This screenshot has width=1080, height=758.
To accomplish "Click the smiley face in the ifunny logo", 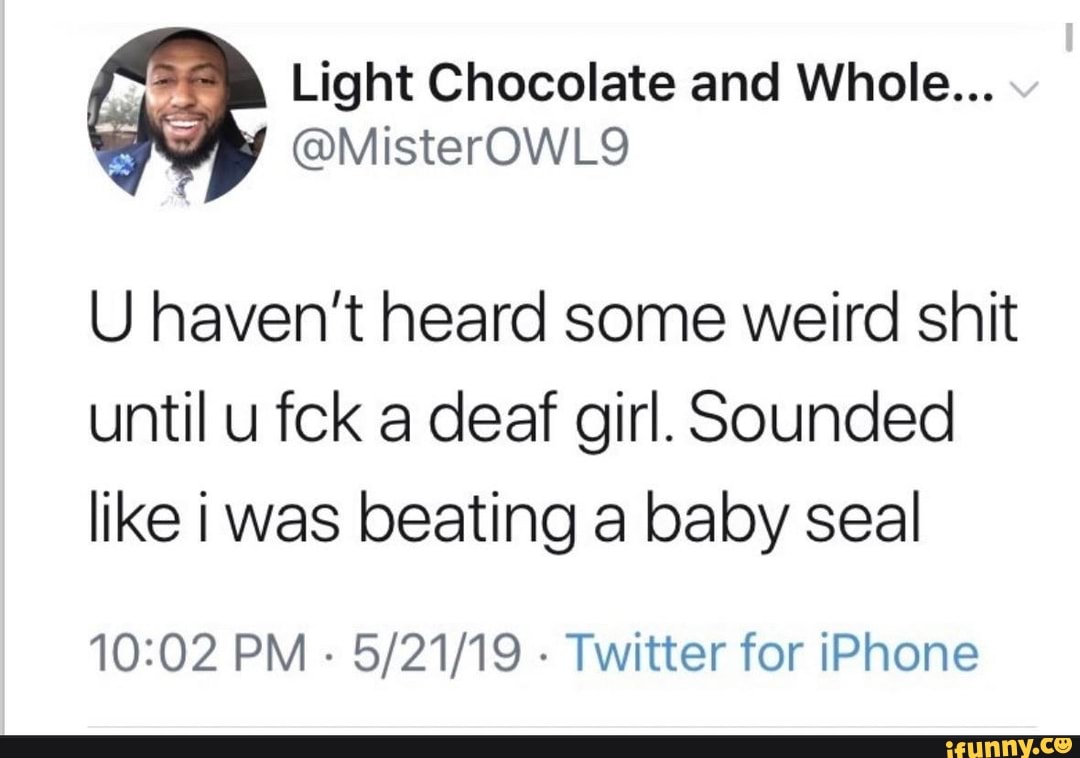I will (x=1062, y=743).
